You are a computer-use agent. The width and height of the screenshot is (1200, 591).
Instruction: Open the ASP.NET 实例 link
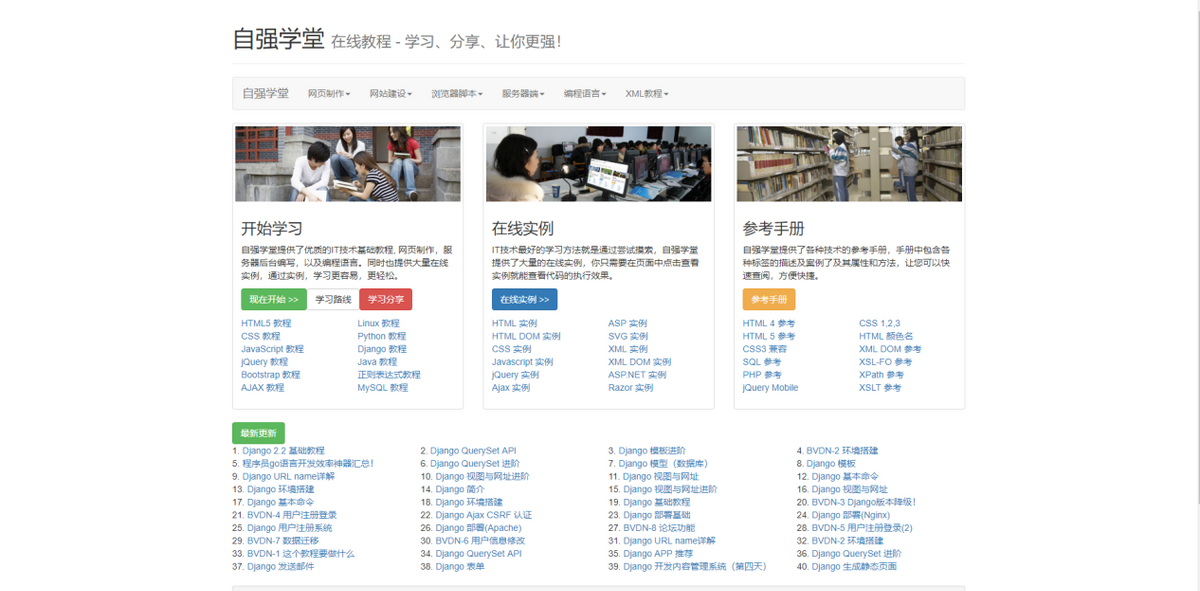point(637,375)
